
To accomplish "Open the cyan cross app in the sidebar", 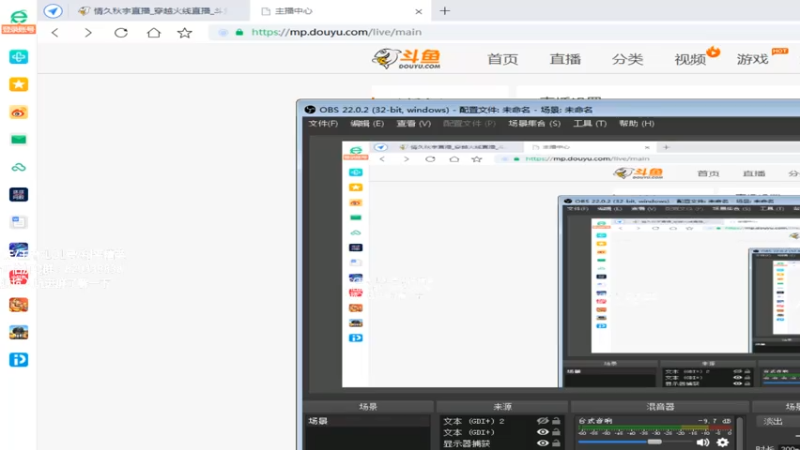I will pyautogui.click(x=18, y=57).
